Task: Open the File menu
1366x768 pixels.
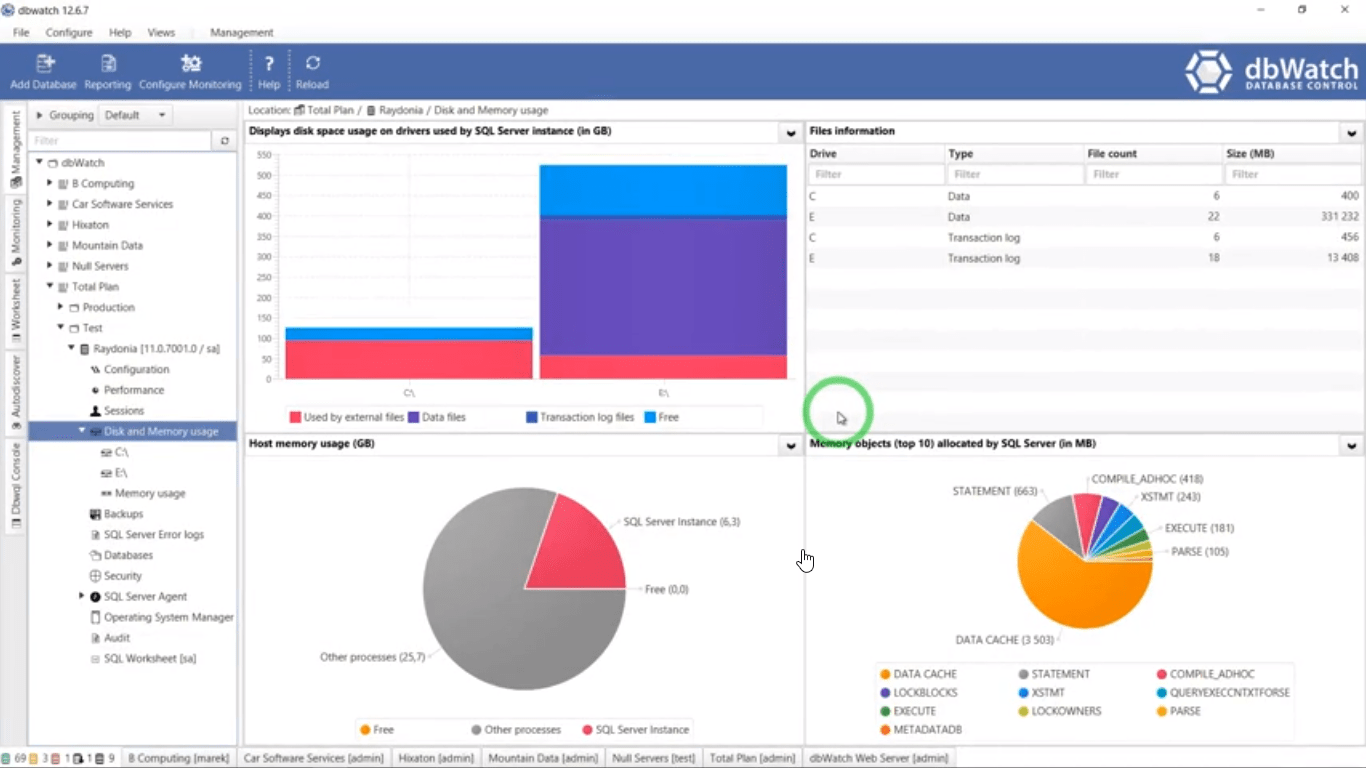Action: tap(21, 33)
